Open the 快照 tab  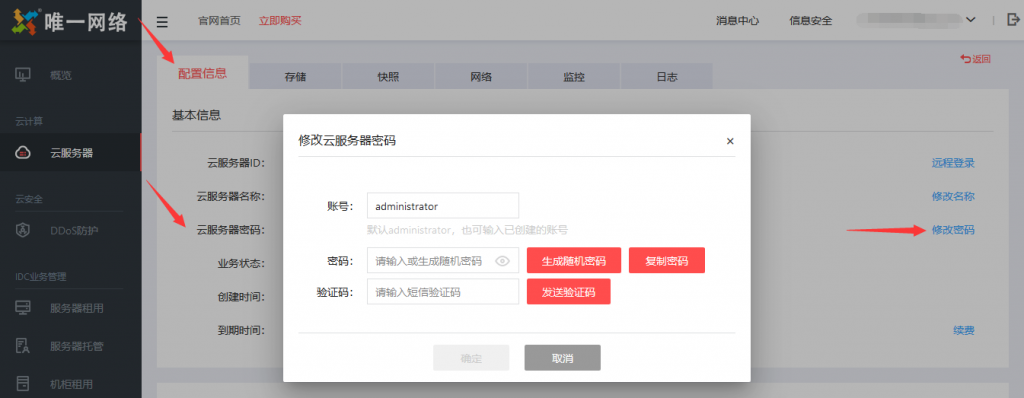pyautogui.click(x=388, y=76)
